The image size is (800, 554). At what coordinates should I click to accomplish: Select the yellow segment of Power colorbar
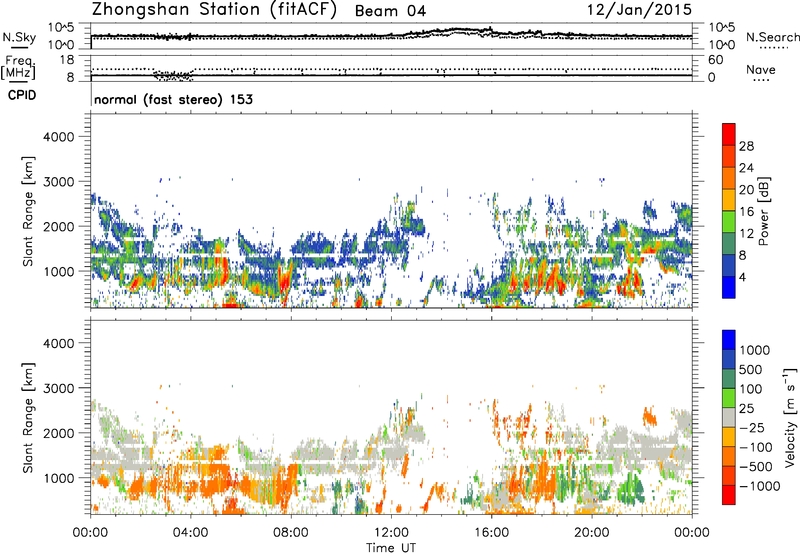point(729,200)
